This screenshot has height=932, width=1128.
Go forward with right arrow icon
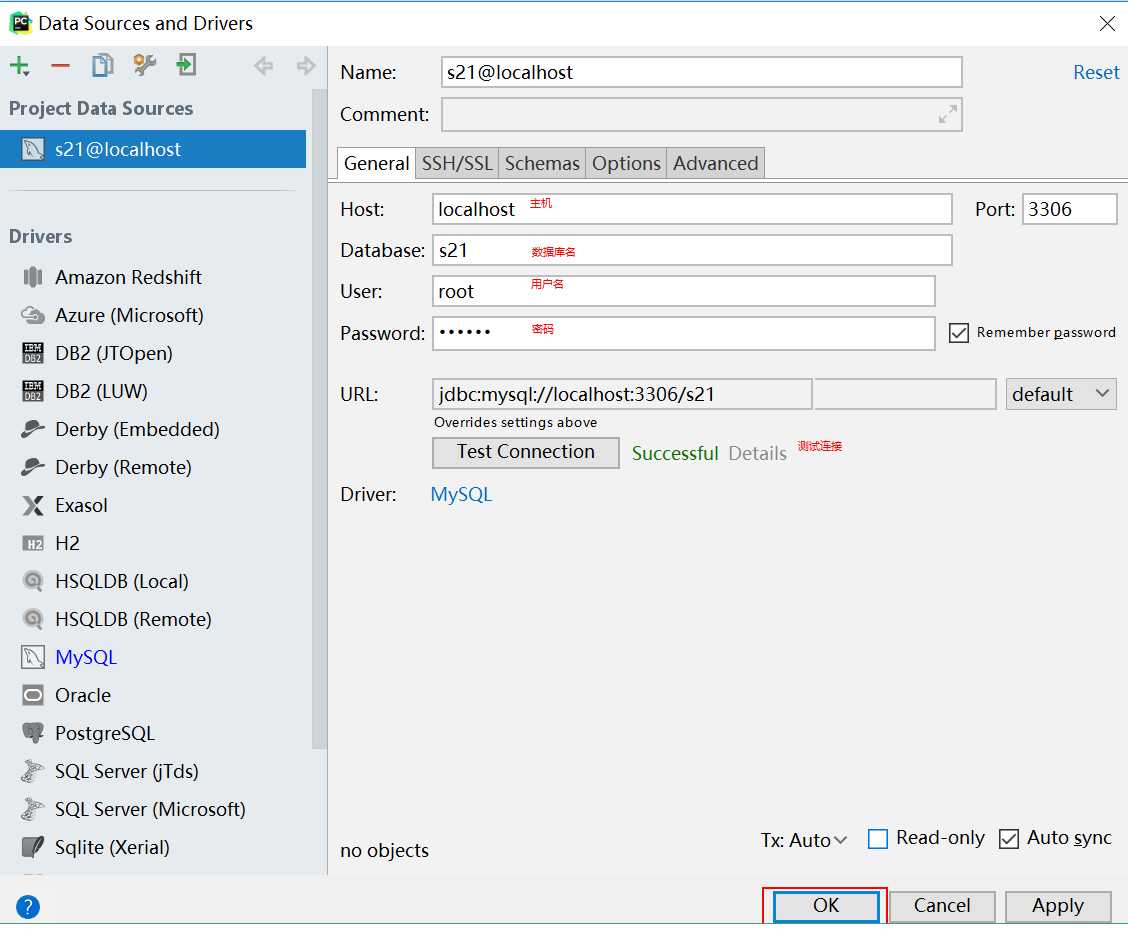[x=306, y=66]
